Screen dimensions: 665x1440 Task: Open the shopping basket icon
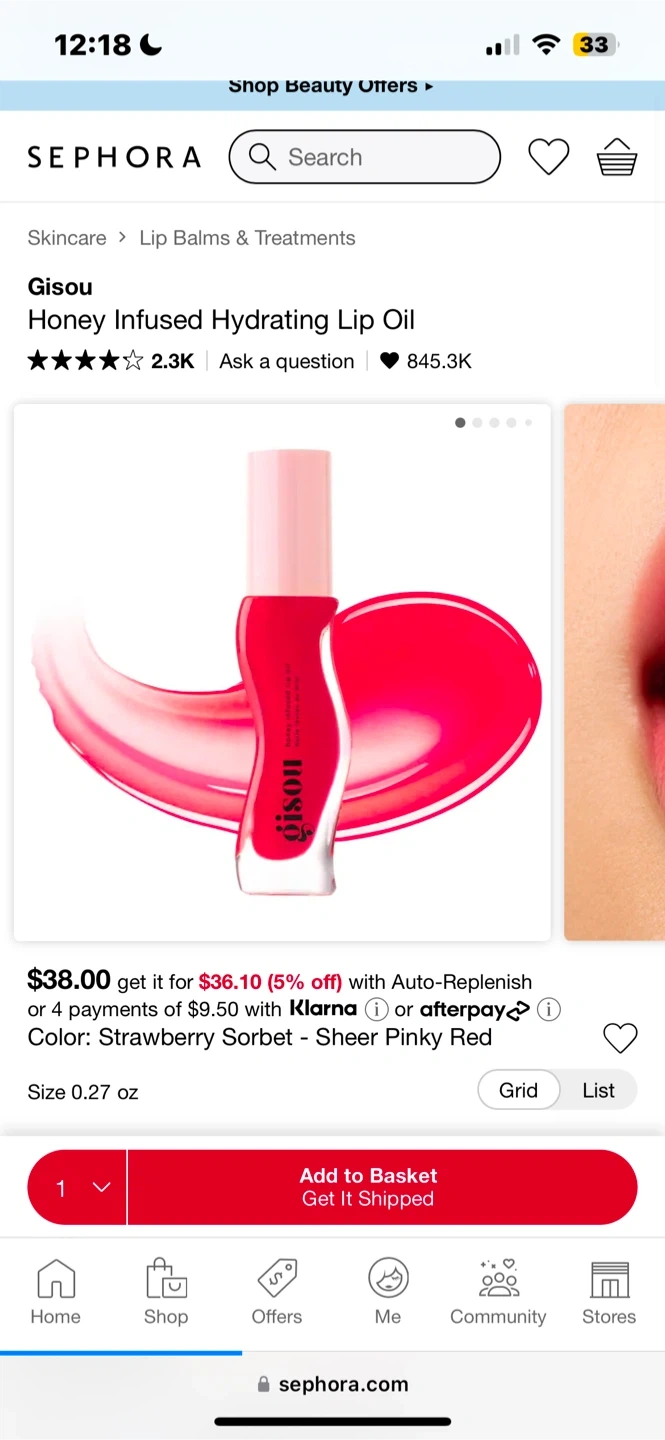(617, 157)
